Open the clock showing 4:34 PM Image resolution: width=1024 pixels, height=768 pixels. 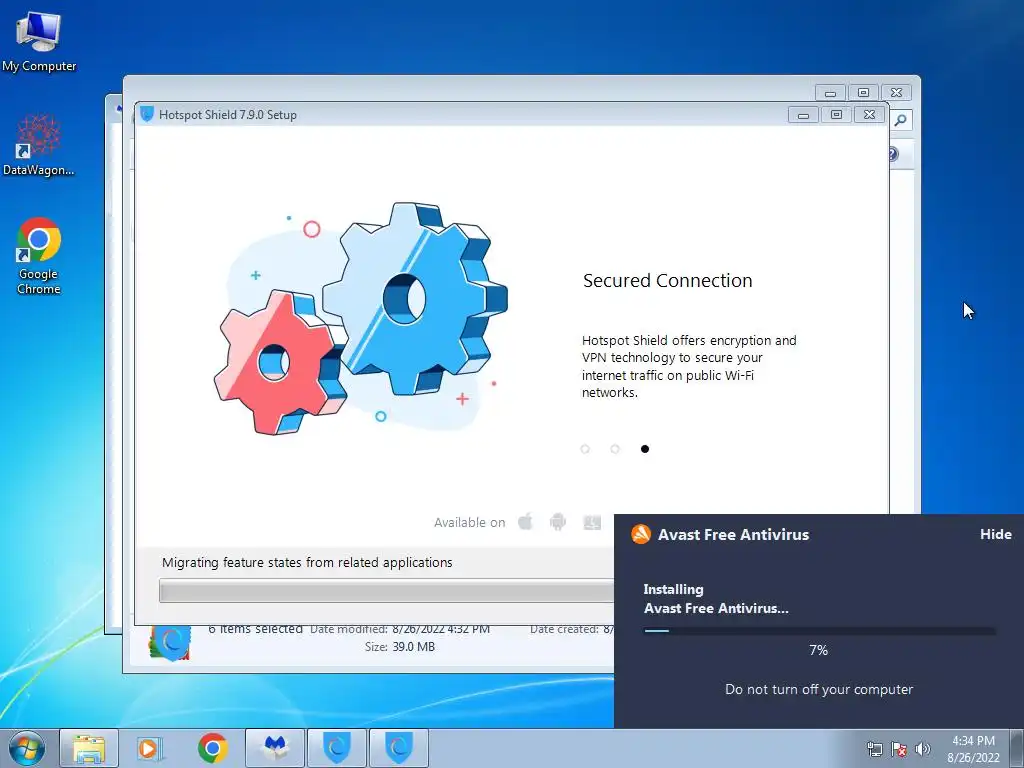point(973,748)
